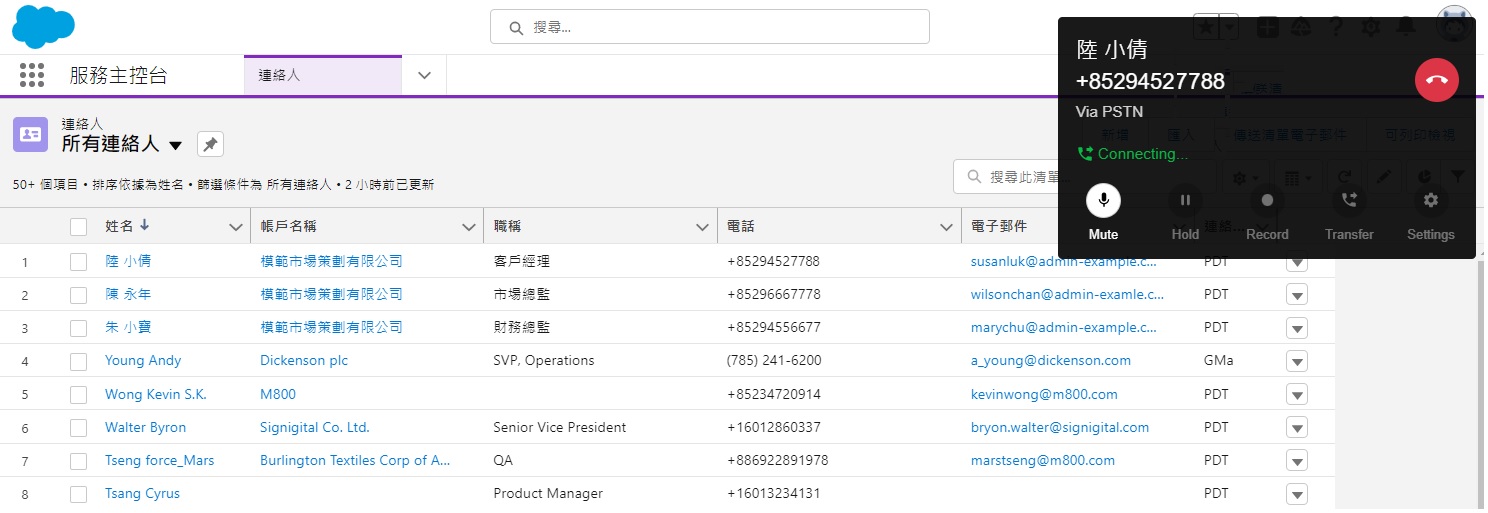The width and height of the screenshot is (1488, 513).
Task: Email bryon.walter@signigital.com
Action: point(1060,427)
